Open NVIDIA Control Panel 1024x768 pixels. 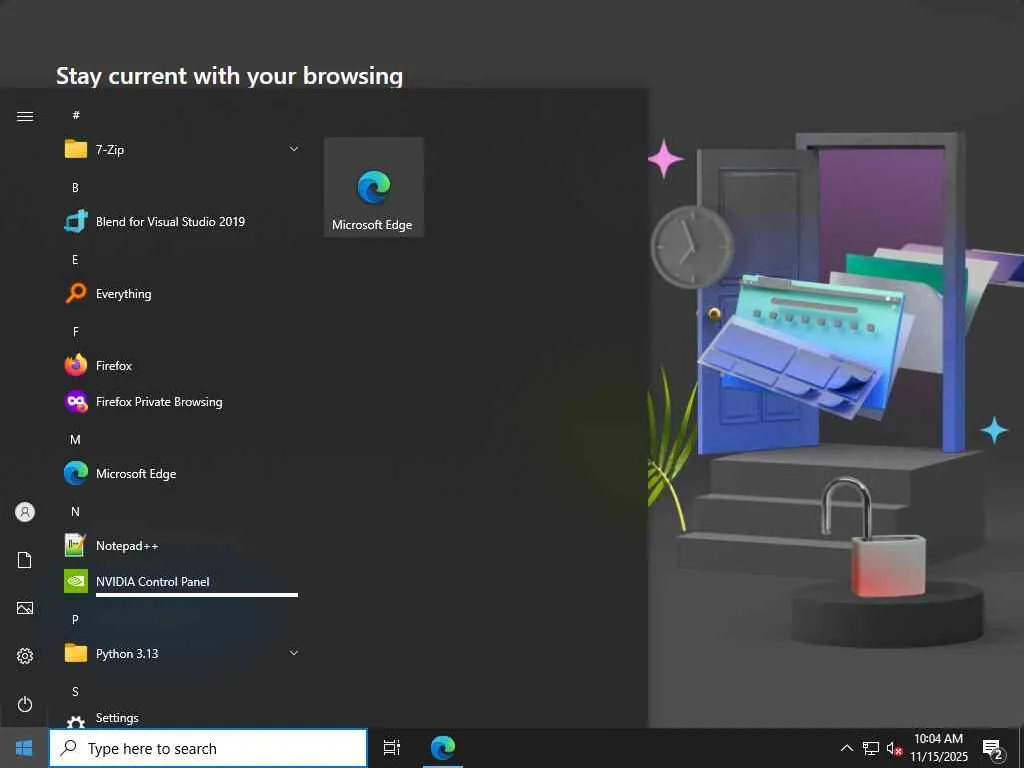[x=182, y=581]
